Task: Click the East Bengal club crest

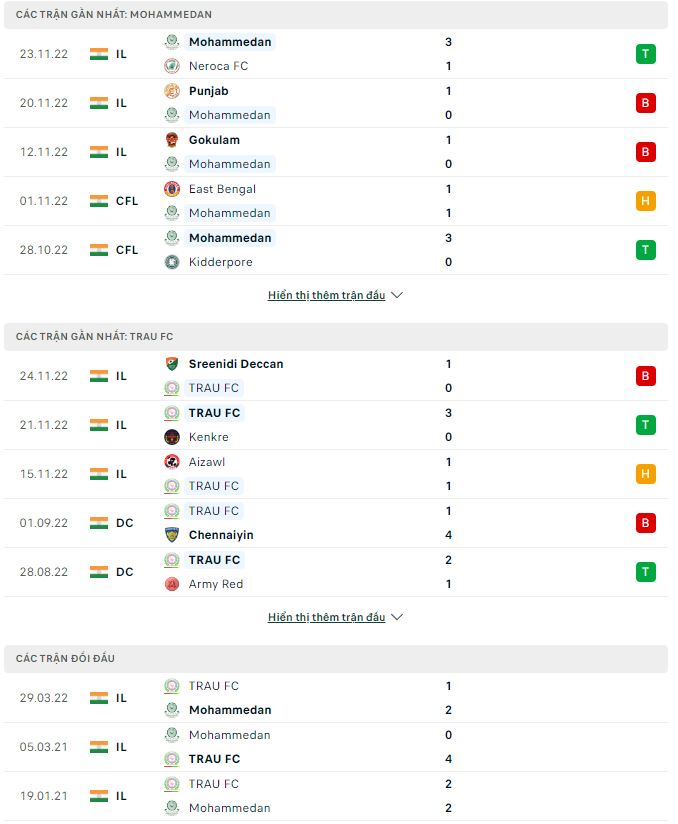Action: (x=172, y=189)
